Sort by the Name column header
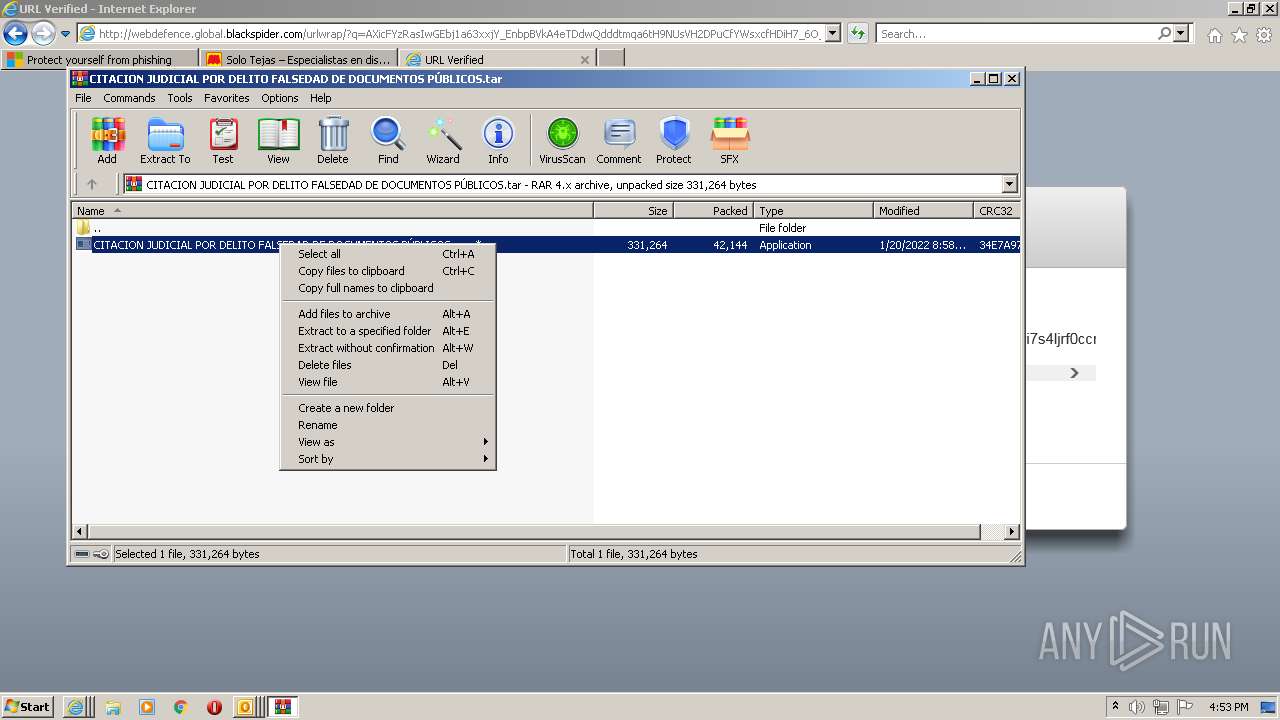 [x=333, y=211]
